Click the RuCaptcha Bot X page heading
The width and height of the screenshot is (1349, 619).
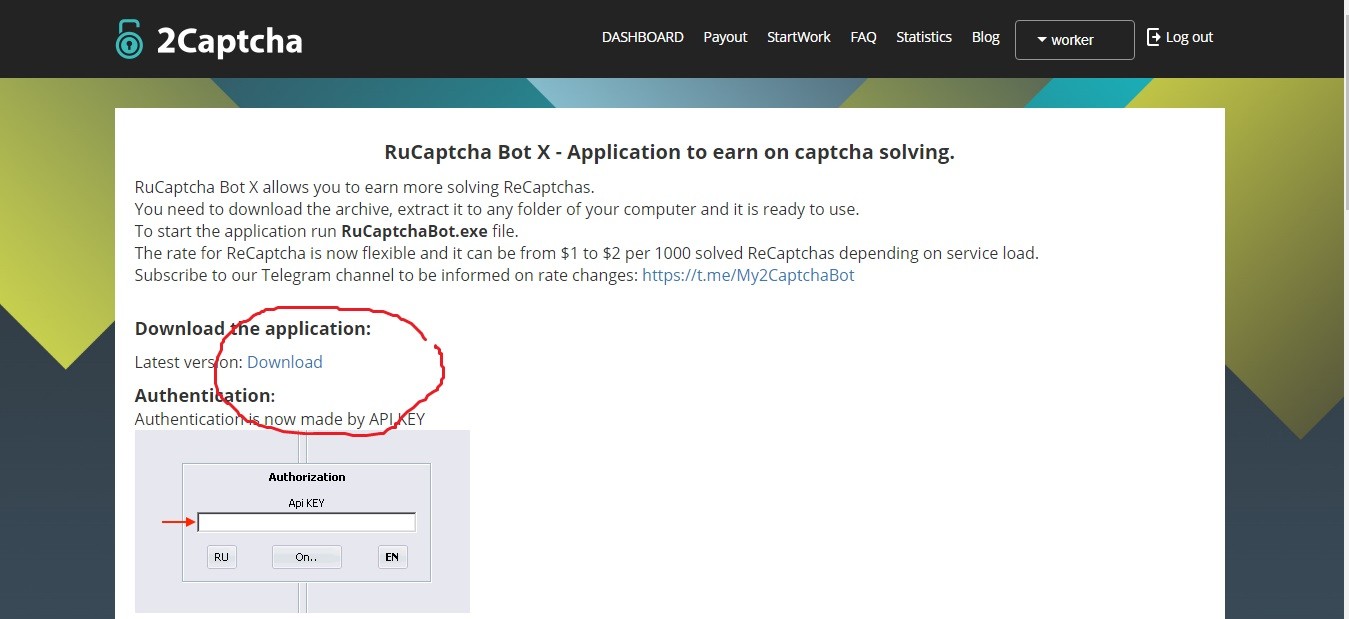[x=669, y=152]
